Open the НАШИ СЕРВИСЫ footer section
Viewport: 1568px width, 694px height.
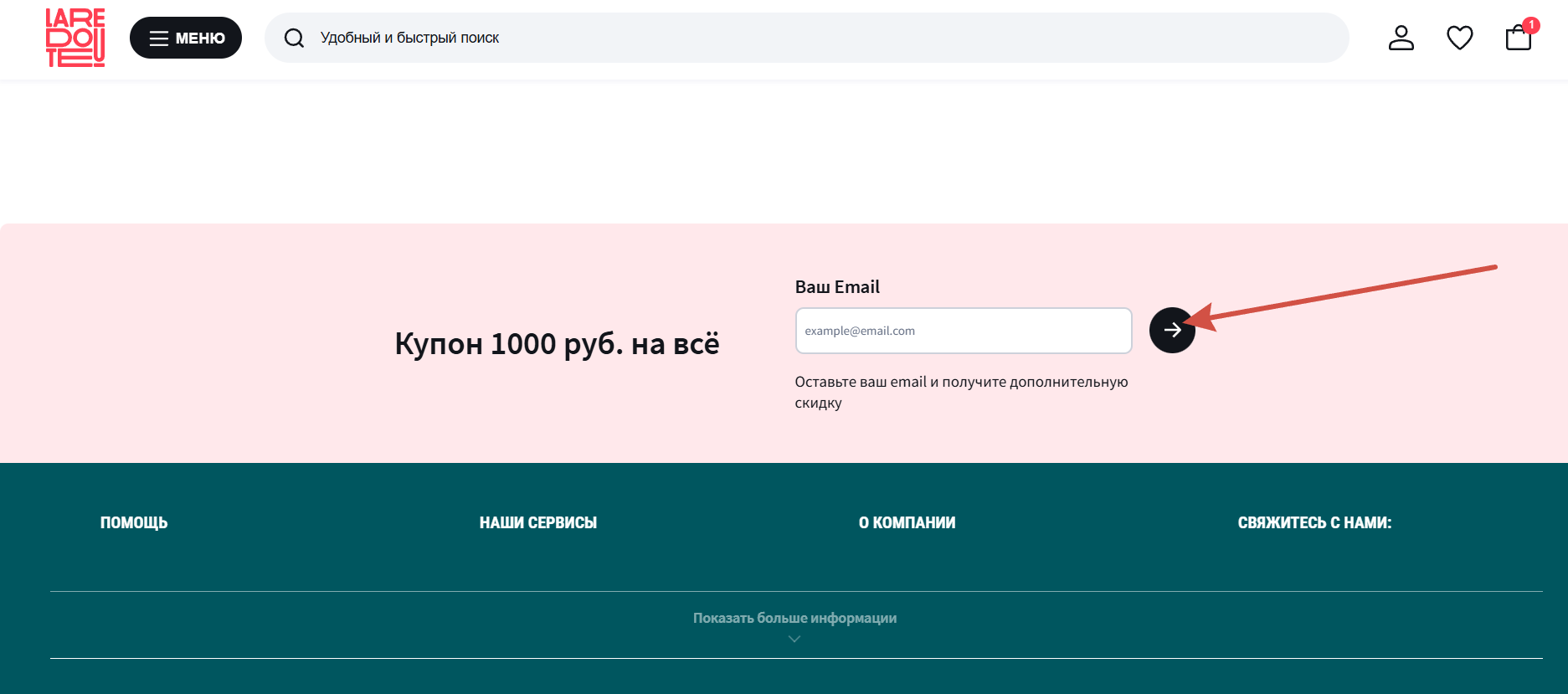(x=538, y=522)
